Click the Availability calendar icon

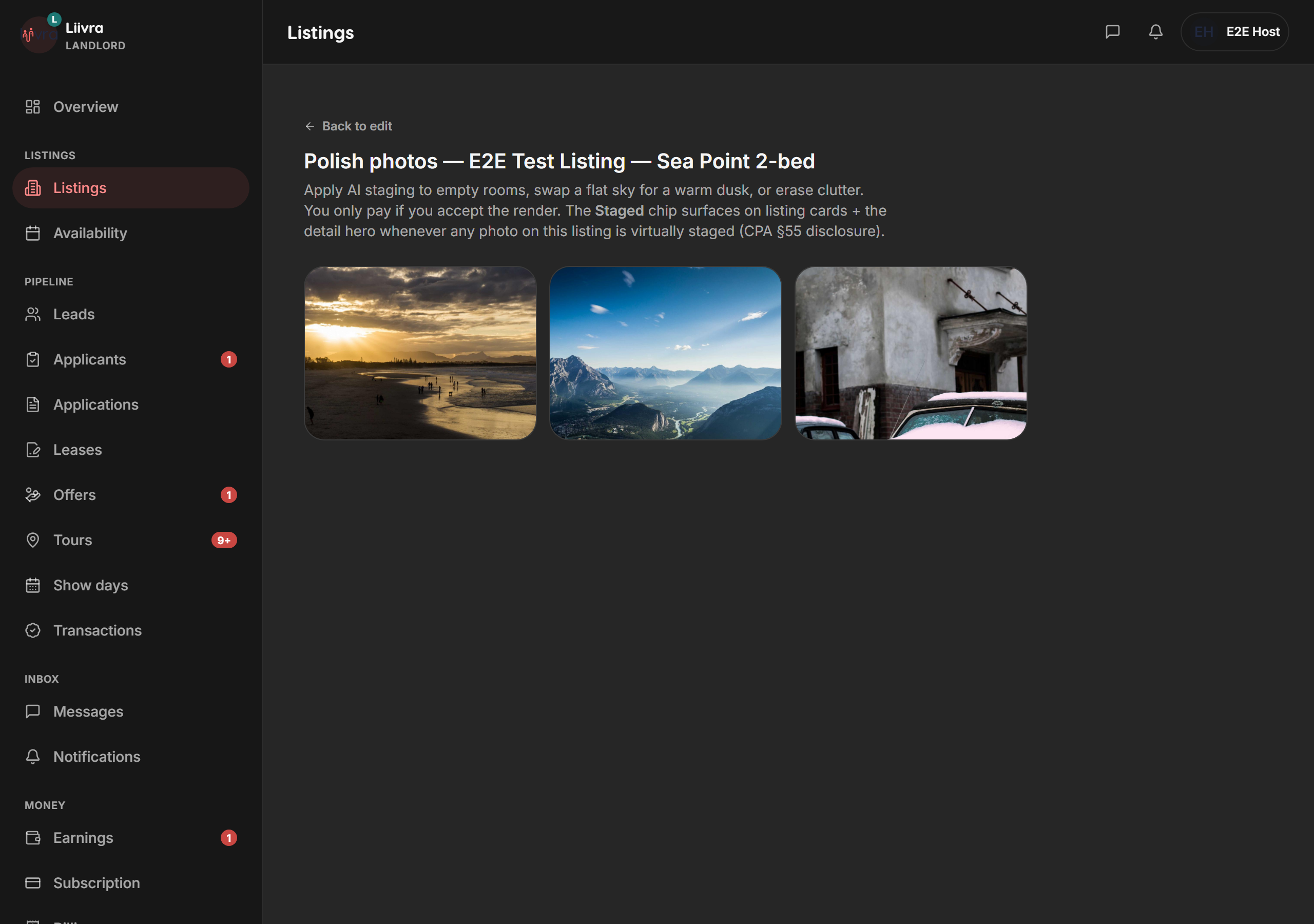tap(33, 233)
